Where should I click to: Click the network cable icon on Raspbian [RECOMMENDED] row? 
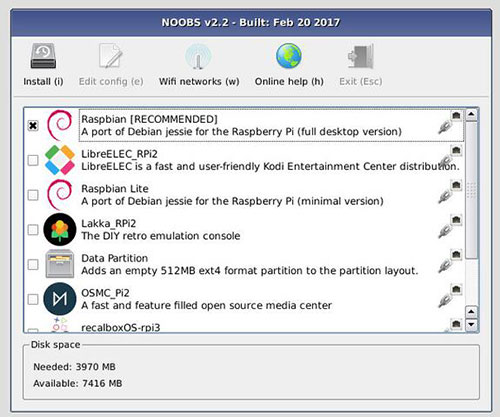[445, 127]
